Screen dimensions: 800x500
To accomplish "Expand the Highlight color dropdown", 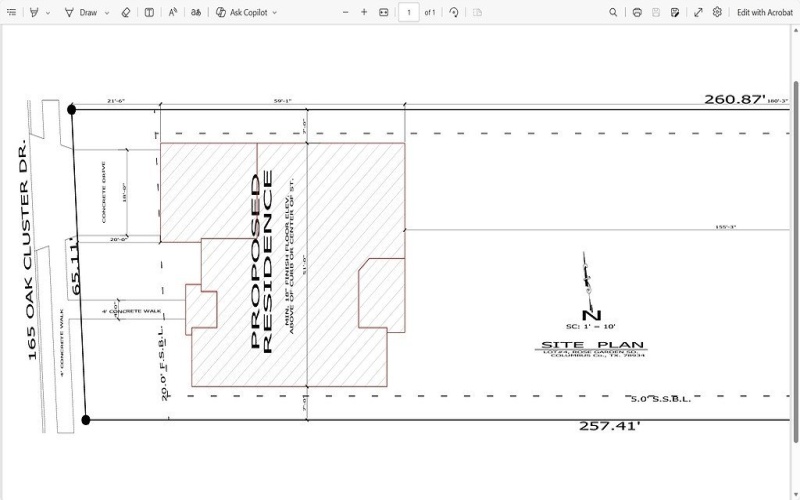I will pyautogui.click(x=48, y=12).
